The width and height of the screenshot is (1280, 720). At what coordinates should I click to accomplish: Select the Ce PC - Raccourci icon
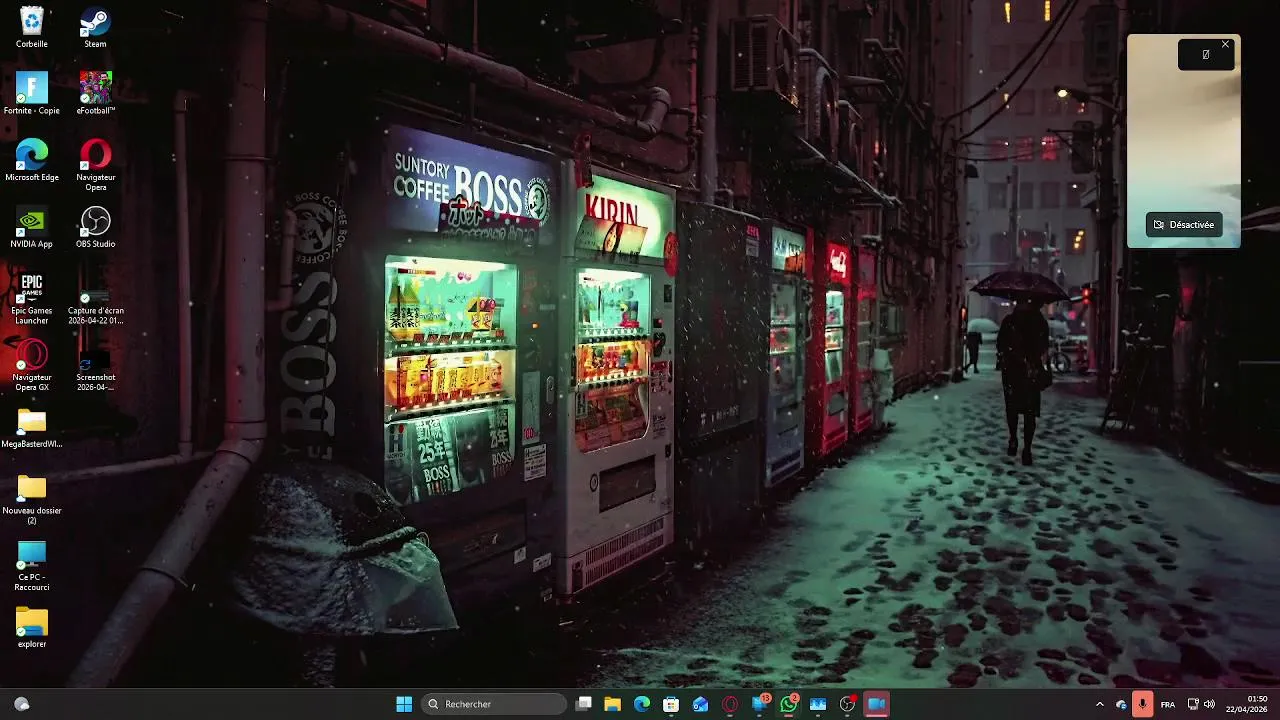point(32,565)
